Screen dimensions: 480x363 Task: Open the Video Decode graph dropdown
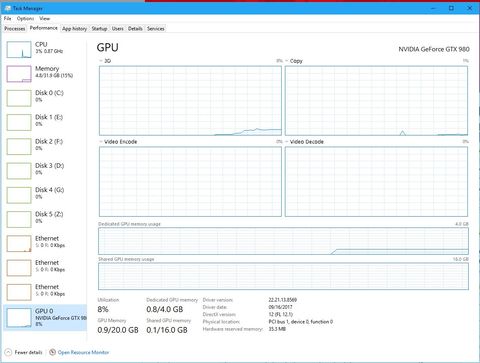click(x=287, y=142)
